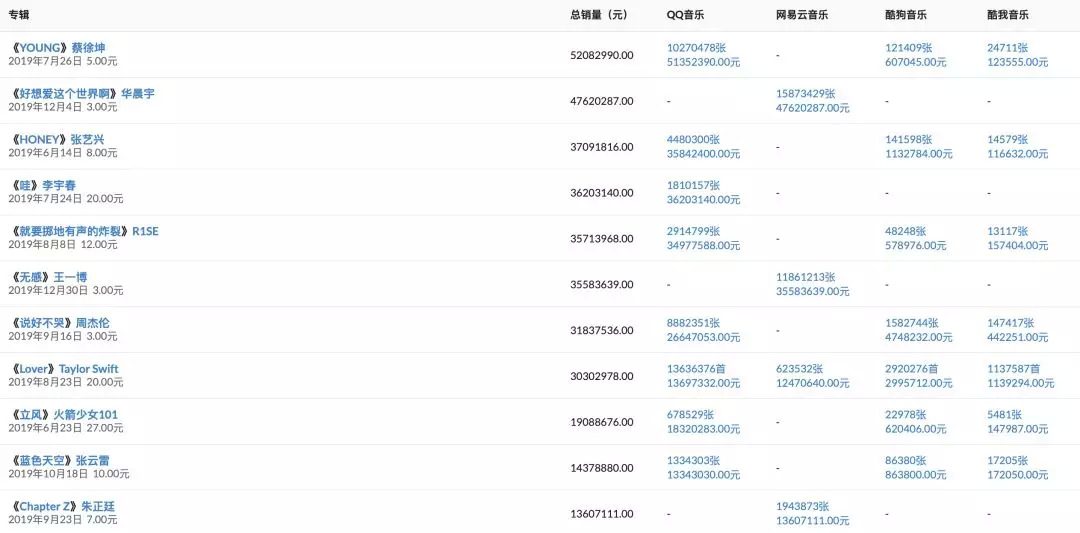This screenshot has height=533, width=1080.
Task: Select total sales value 36203140.00
Action: (x=602, y=193)
